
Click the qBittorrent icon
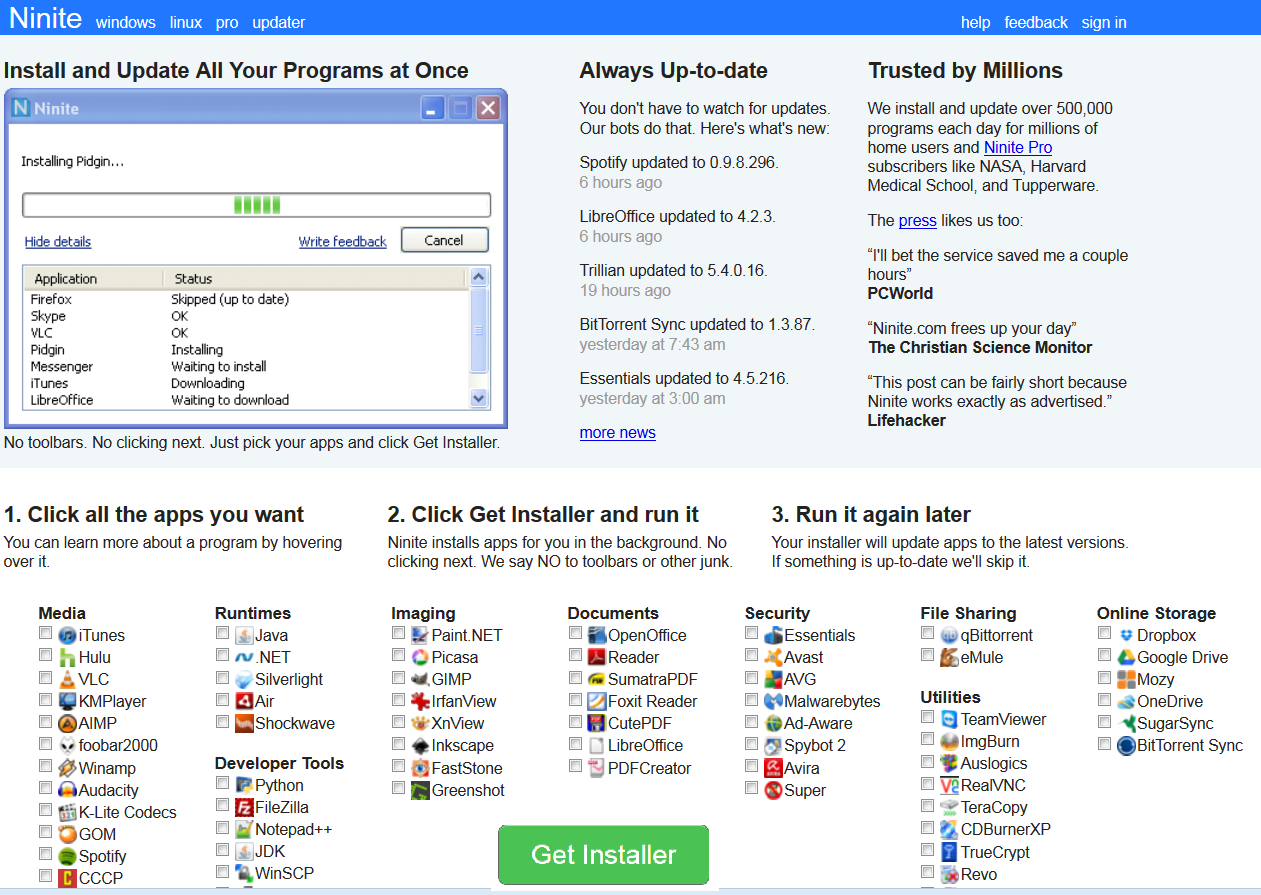tap(950, 635)
